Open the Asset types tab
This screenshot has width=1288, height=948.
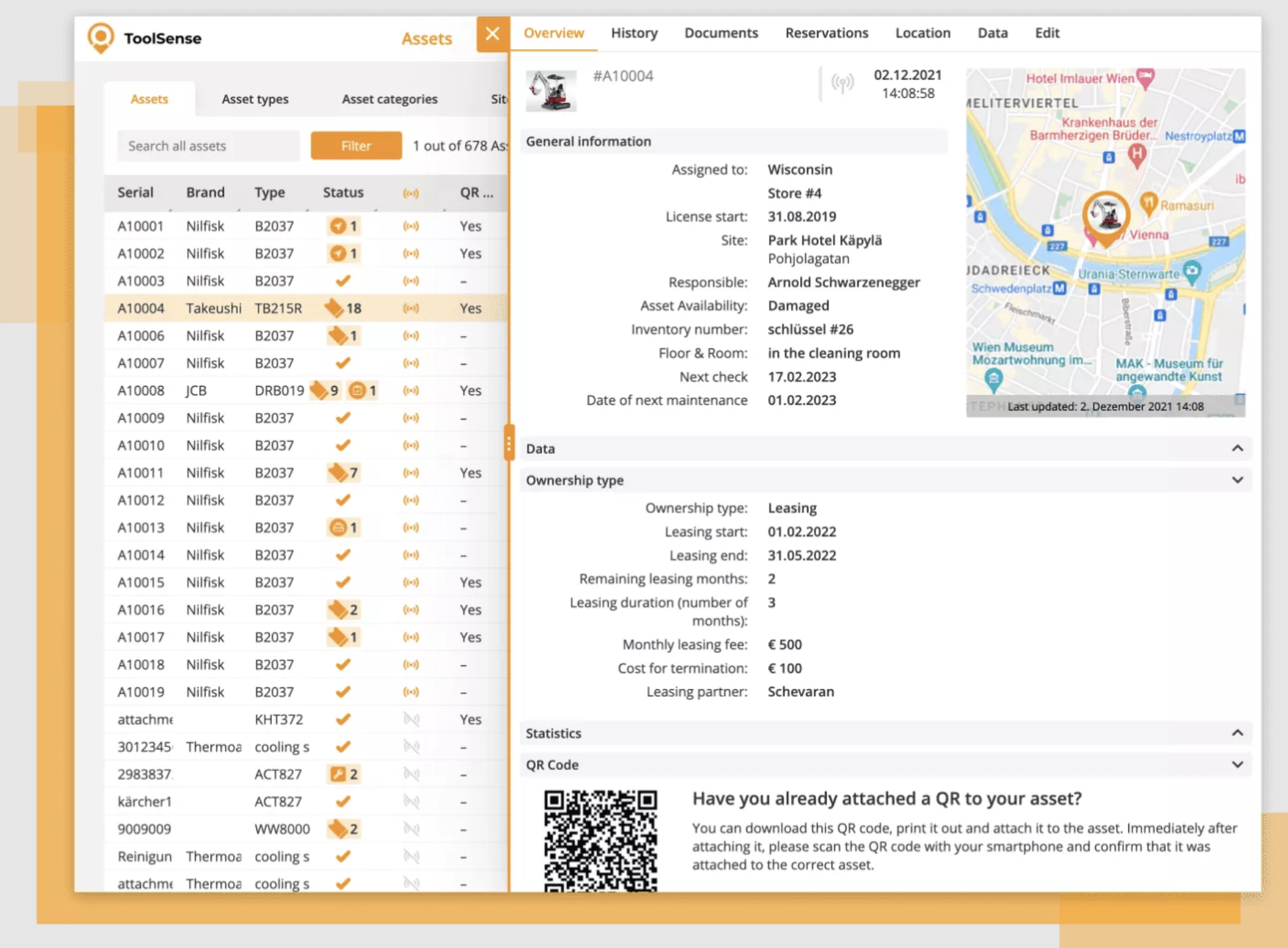pos(255,98)
